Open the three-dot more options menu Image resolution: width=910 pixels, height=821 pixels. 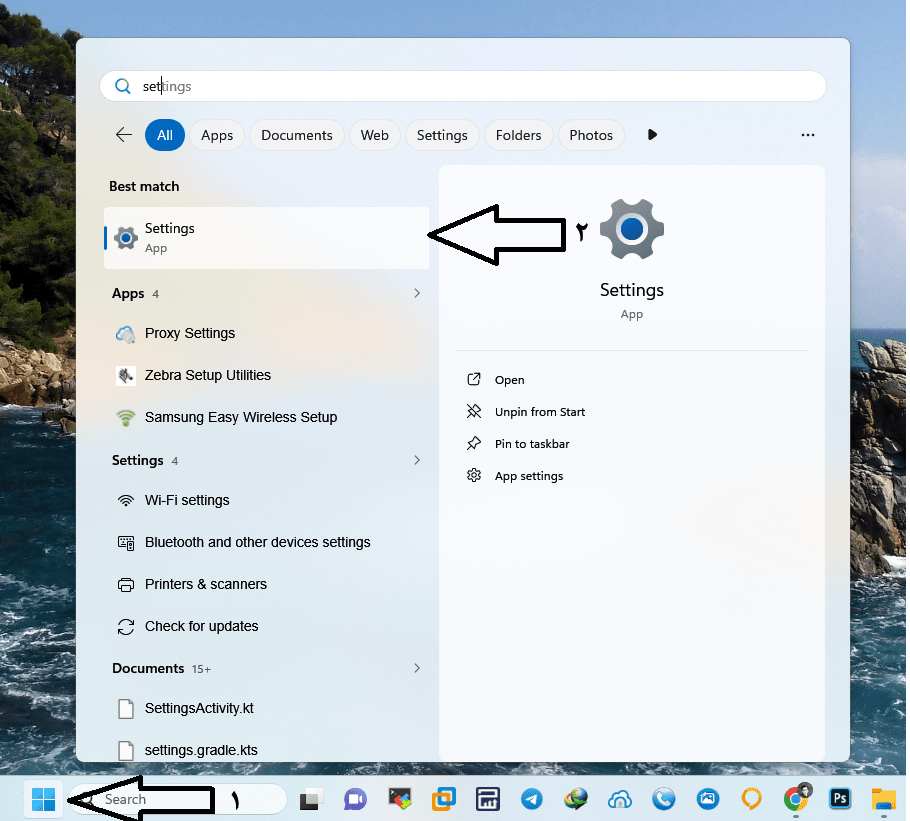[807, 135]
